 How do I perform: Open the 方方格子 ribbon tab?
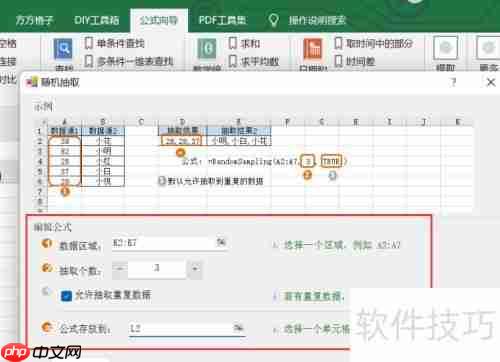pyautogui.click(x=34, y=20)
